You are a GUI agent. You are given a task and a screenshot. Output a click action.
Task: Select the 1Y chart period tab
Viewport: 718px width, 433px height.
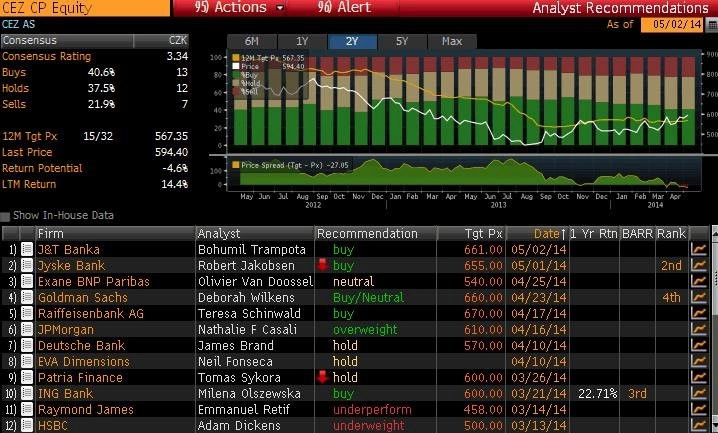coord(302,41)
